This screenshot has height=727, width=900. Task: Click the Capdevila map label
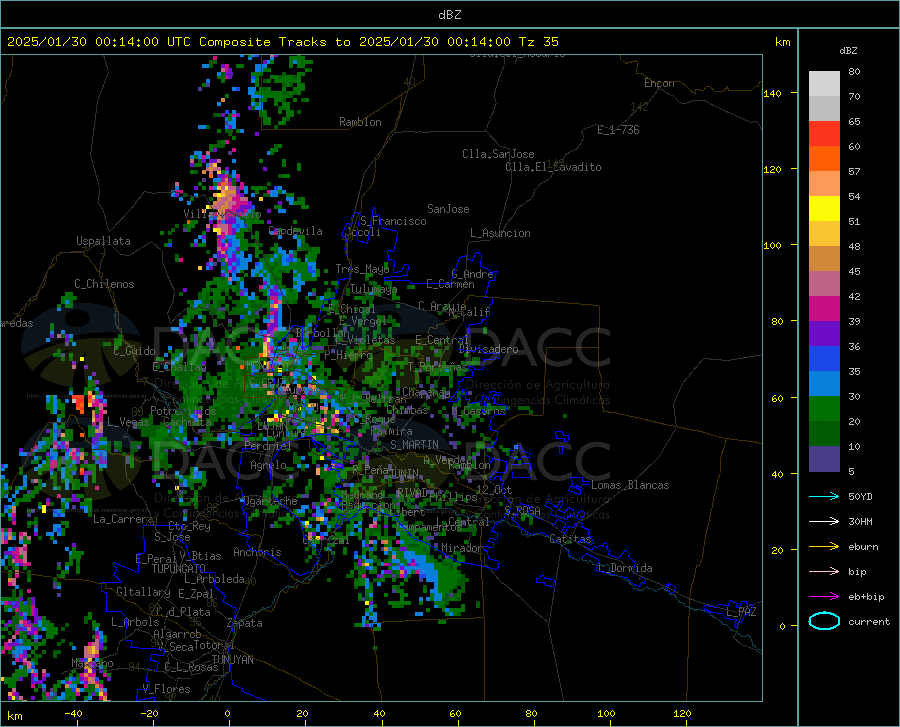point(296,231)
